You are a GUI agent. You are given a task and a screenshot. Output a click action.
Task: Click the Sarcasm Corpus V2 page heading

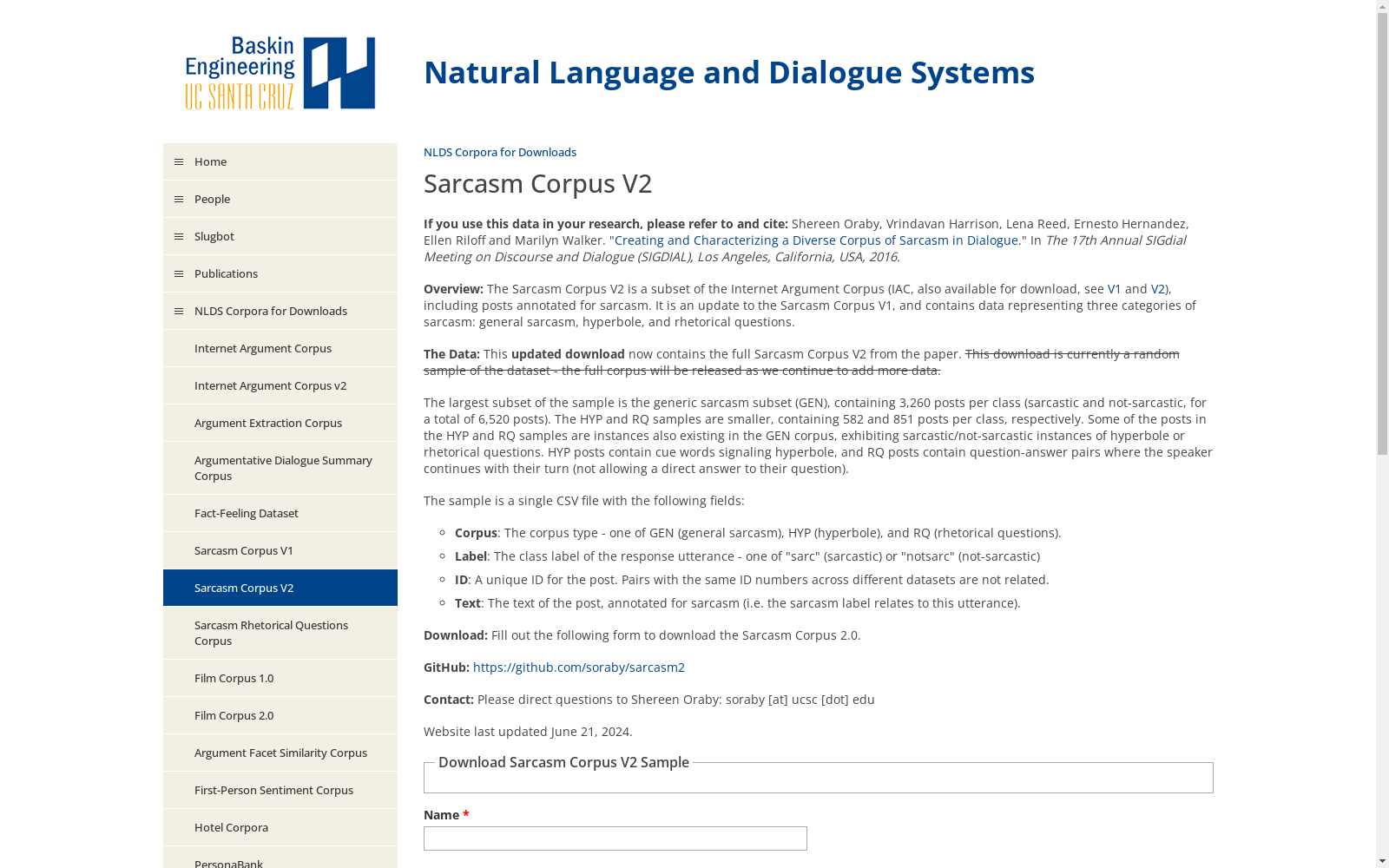coord(537,184)
